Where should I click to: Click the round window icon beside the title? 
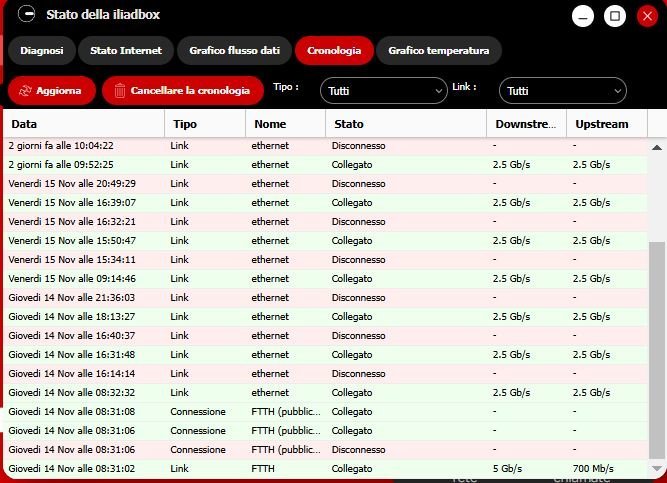[26, 14]
